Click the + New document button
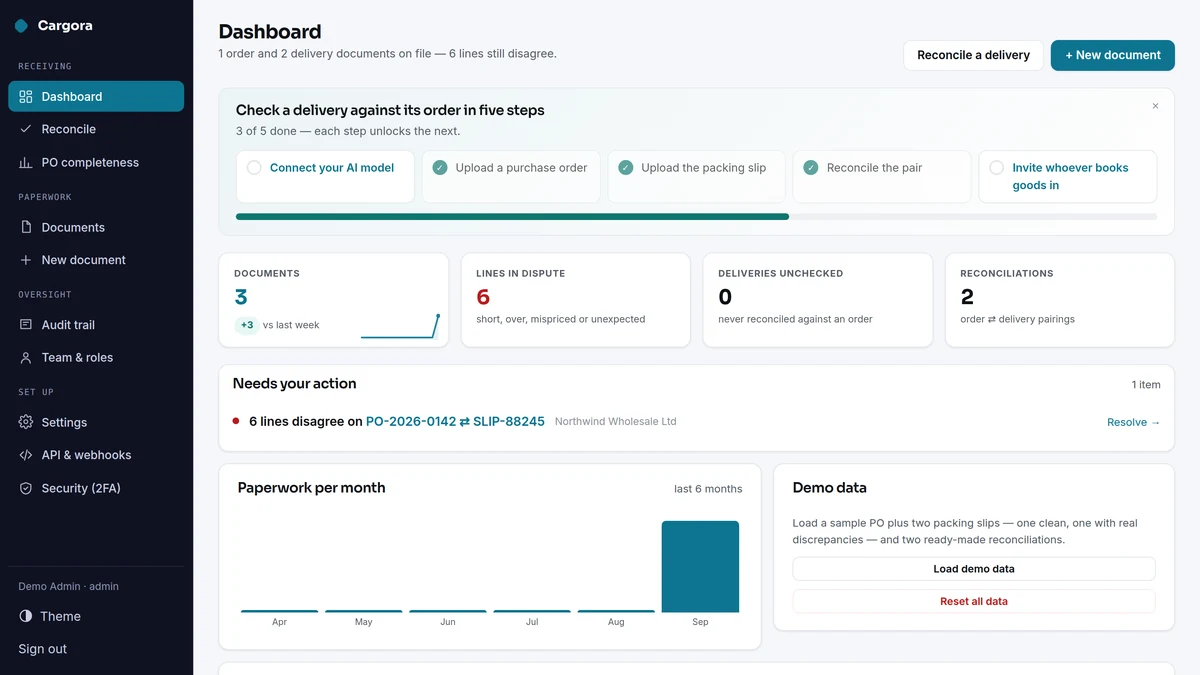 tap(1112, 55)
